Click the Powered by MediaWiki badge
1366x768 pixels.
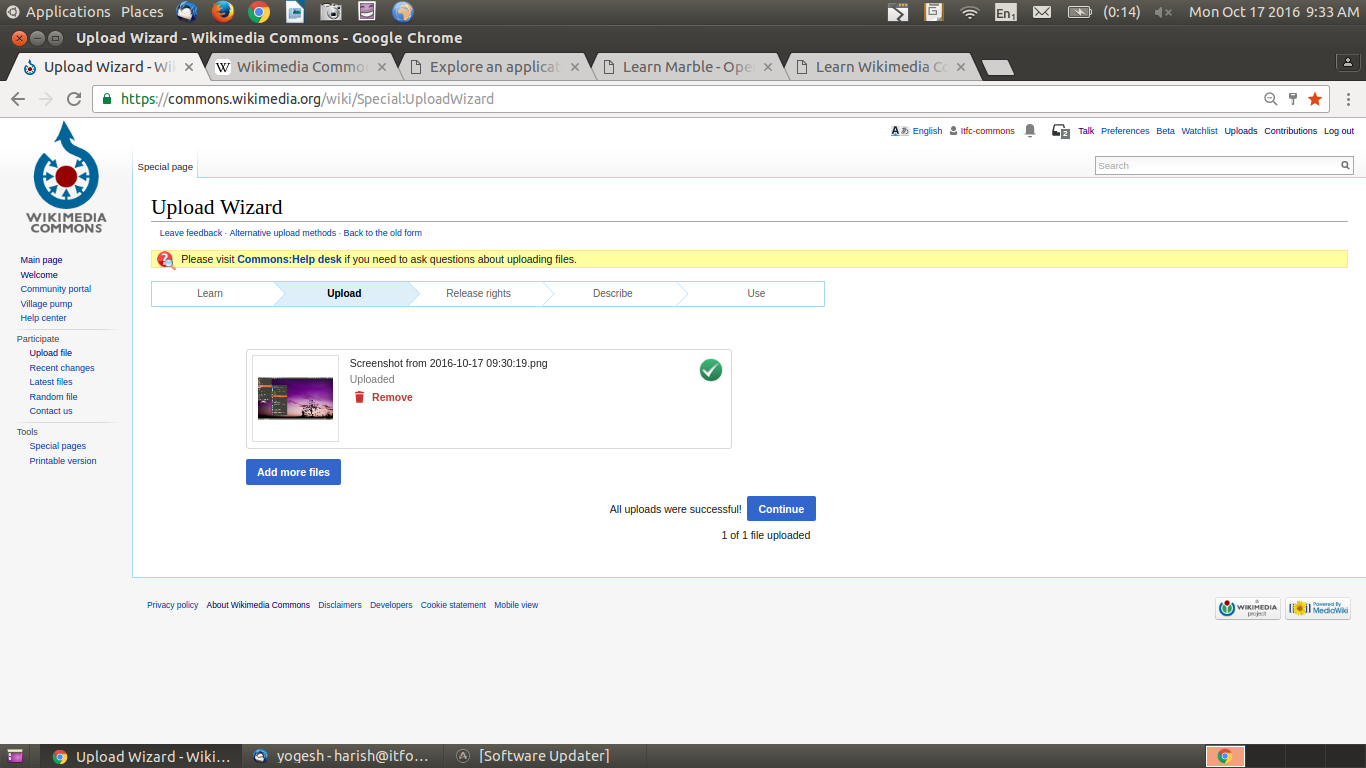click(x=1318, y=608)
